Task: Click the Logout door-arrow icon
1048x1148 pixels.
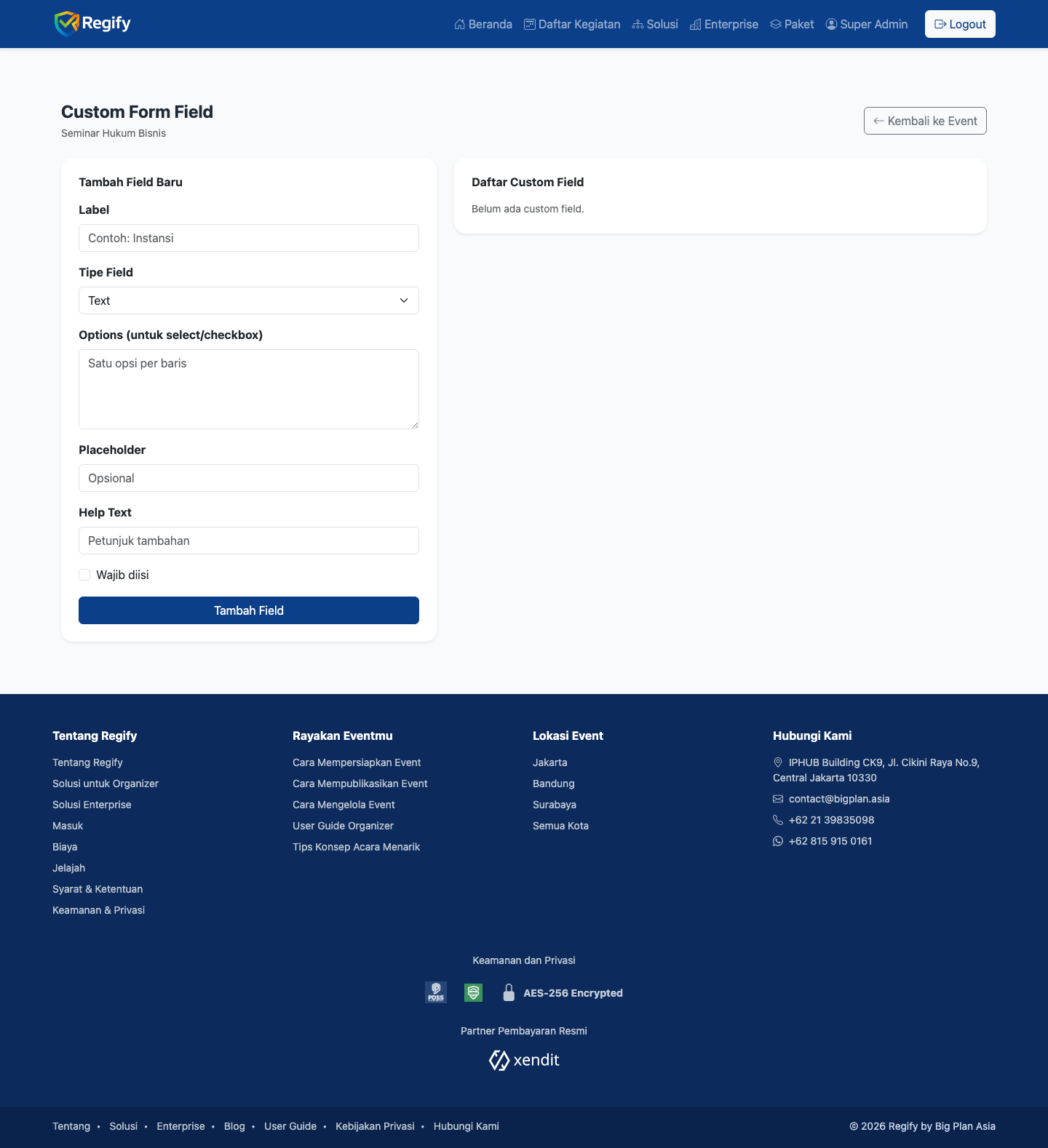Action: pyautogui.click(x=940, y=24)
